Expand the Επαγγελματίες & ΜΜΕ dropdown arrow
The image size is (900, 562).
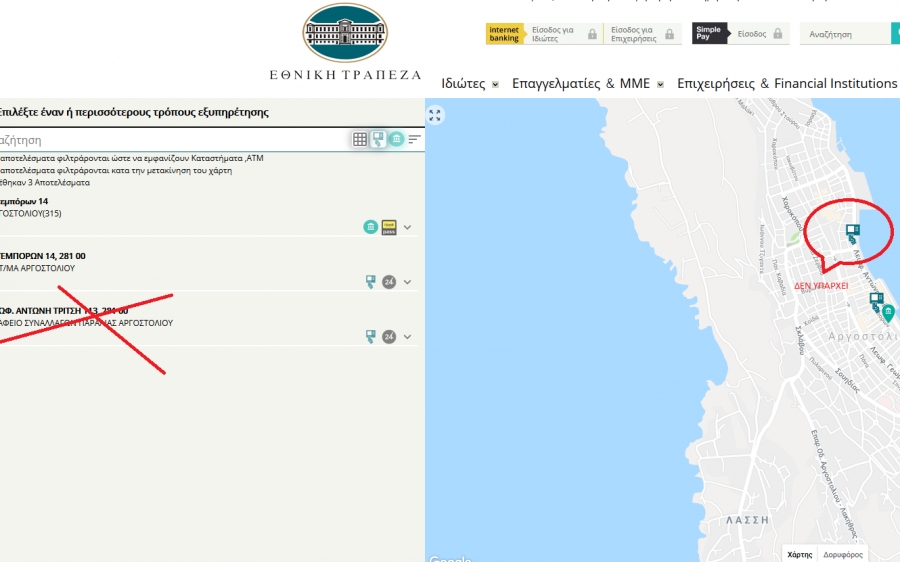[x=660, y=84]
